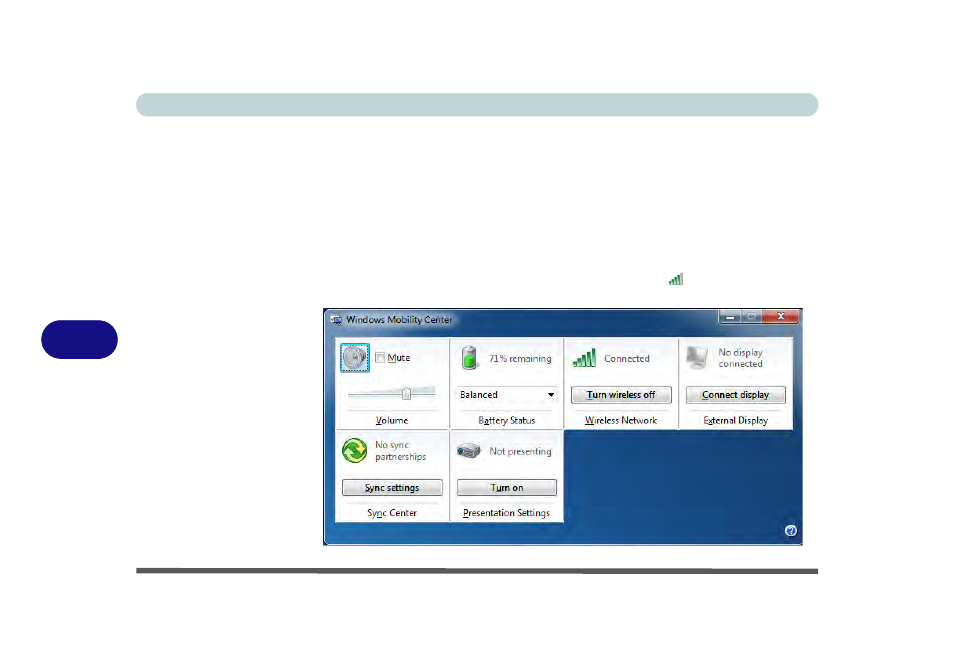Click the "Not presenting" status text
This screenshot has width=954, height=672.
pyautogui.click(x=520, y=451)
